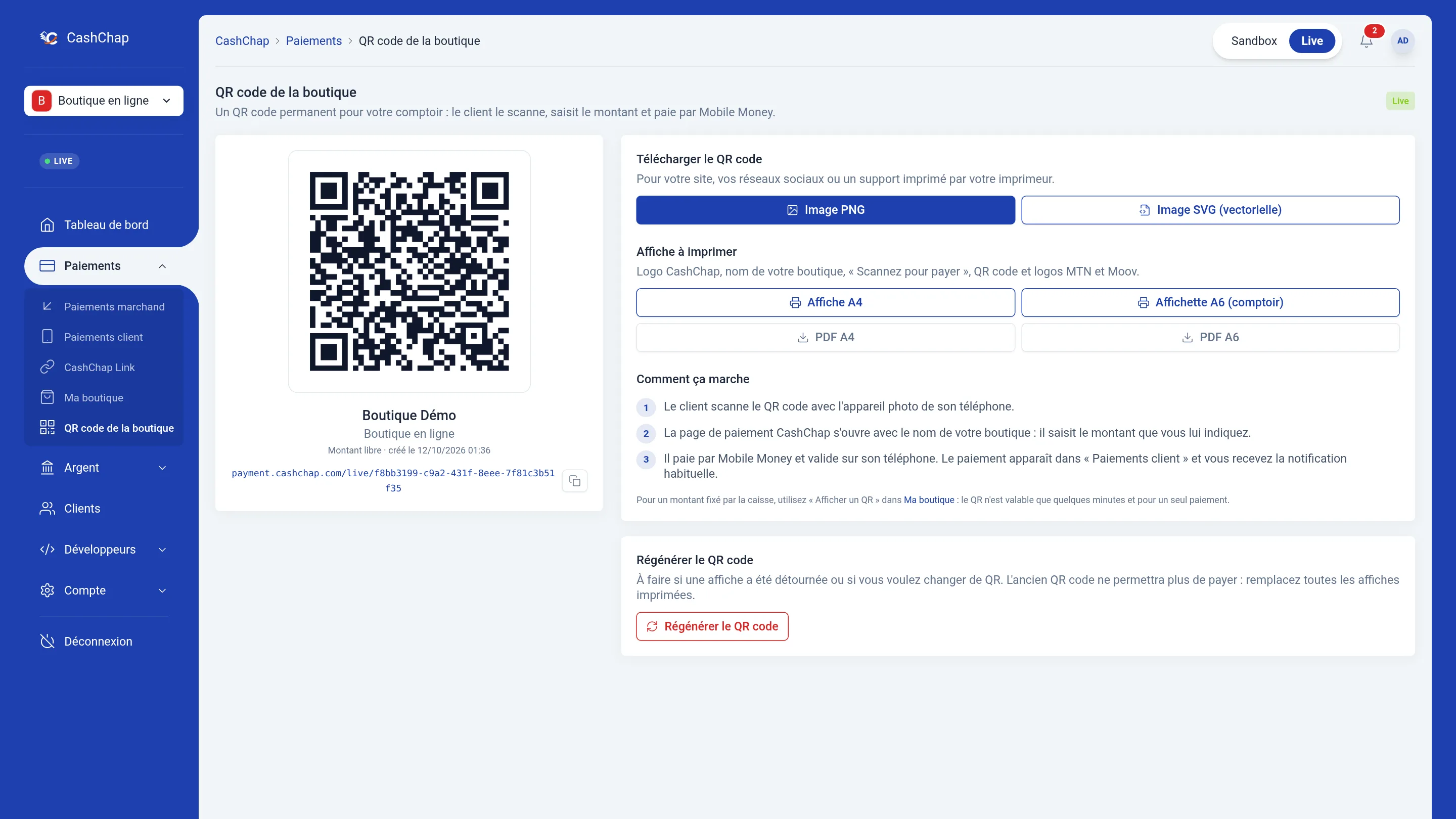Click the Paiements client phone icon
The image size is (1456, 819).
pos(48,337)
